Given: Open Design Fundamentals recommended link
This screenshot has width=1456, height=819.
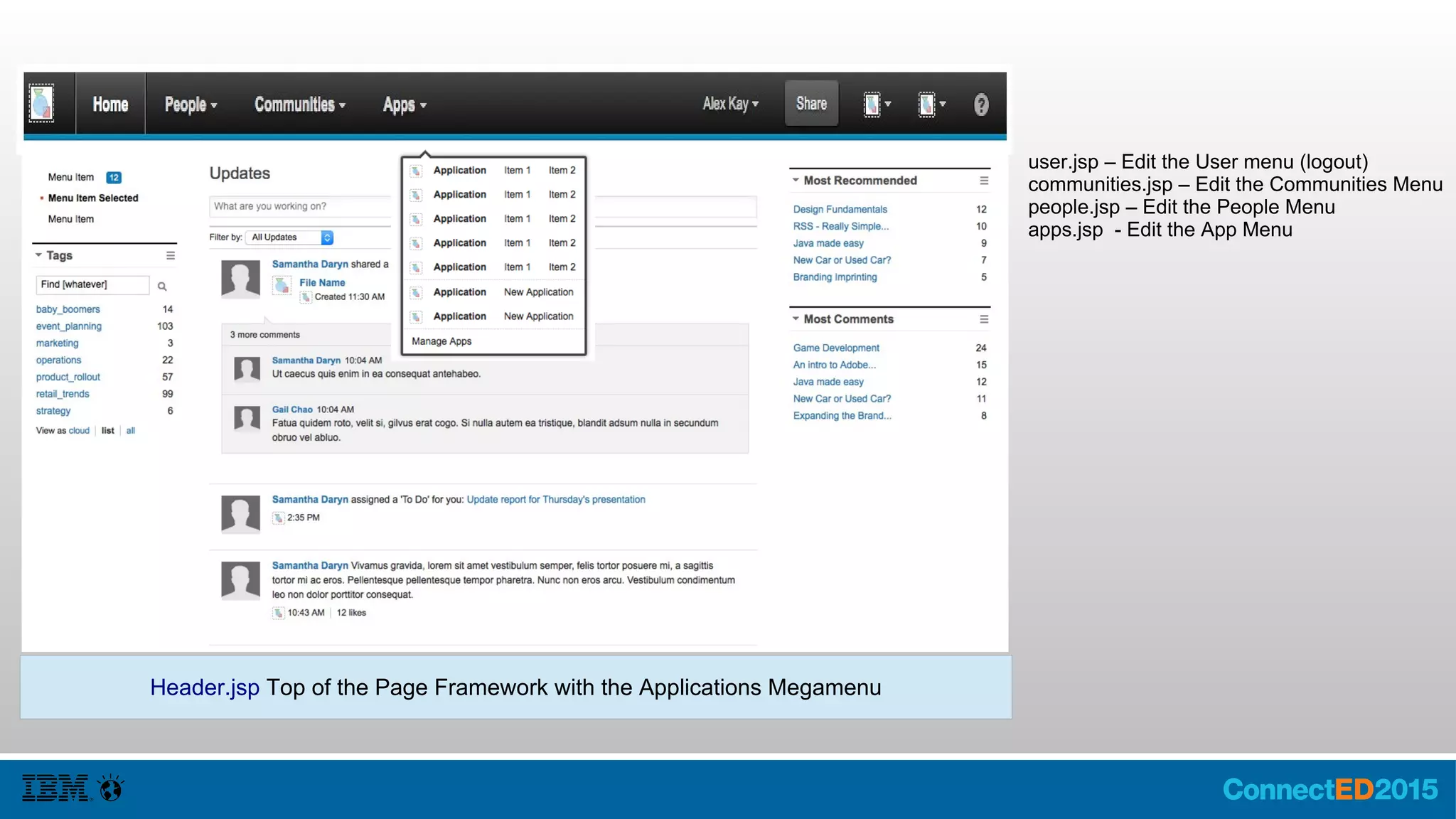Looking at the screenshot, I should point(840,210).
